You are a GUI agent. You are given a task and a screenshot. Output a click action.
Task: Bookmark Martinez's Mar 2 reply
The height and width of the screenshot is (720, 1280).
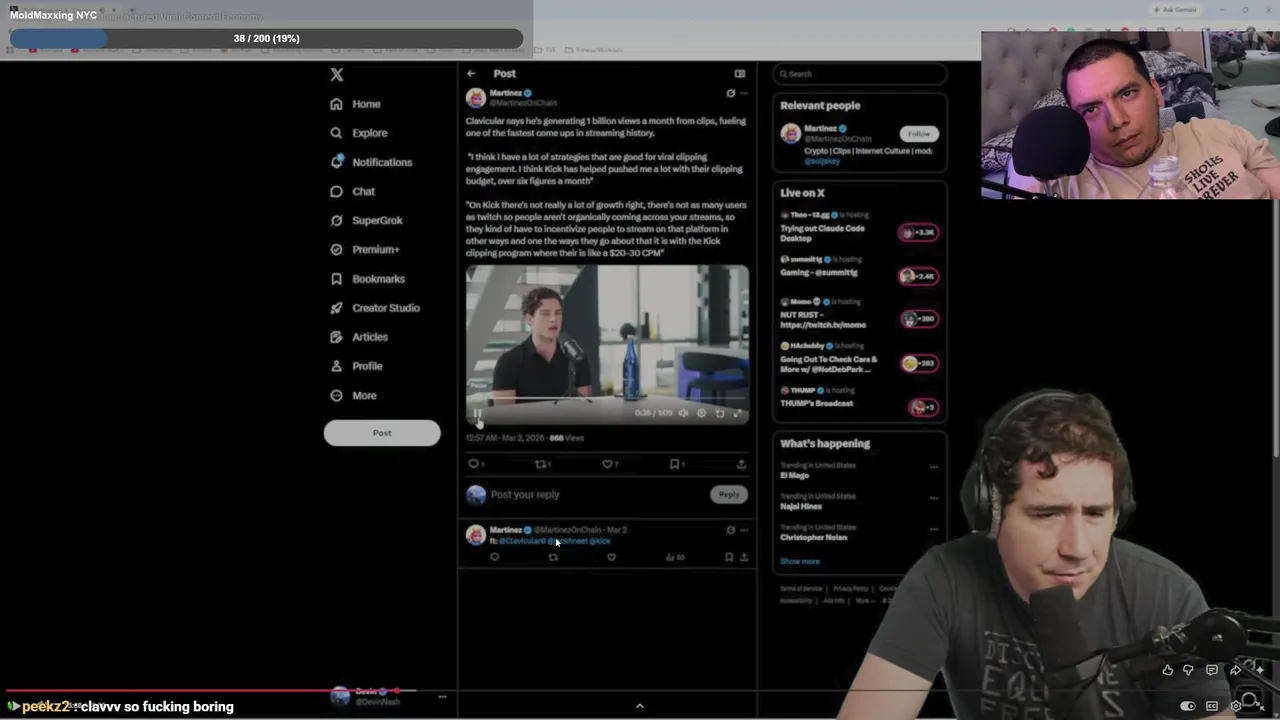point(728,557)
